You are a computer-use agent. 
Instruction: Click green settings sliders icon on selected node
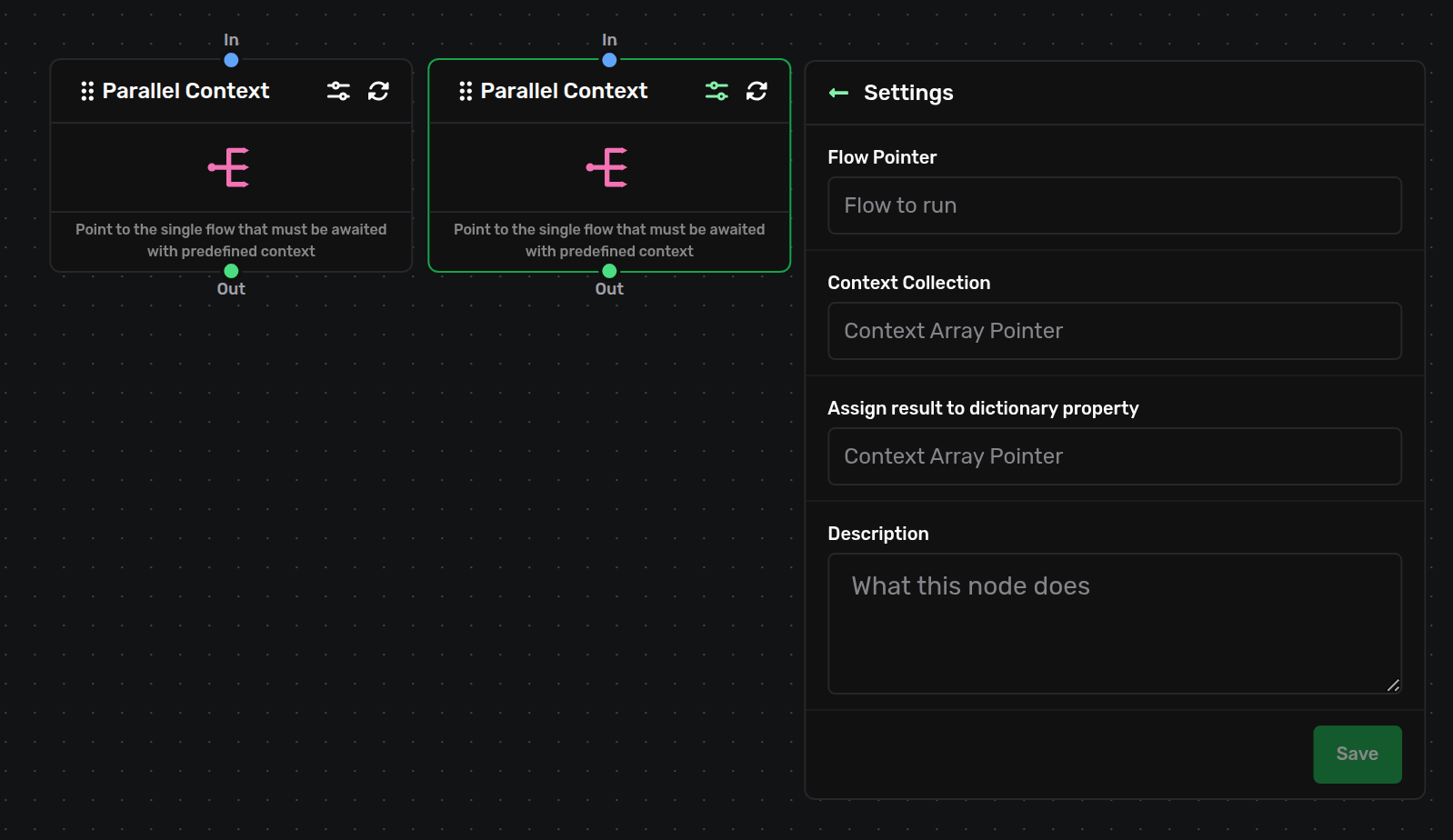[x=716, y=91]
